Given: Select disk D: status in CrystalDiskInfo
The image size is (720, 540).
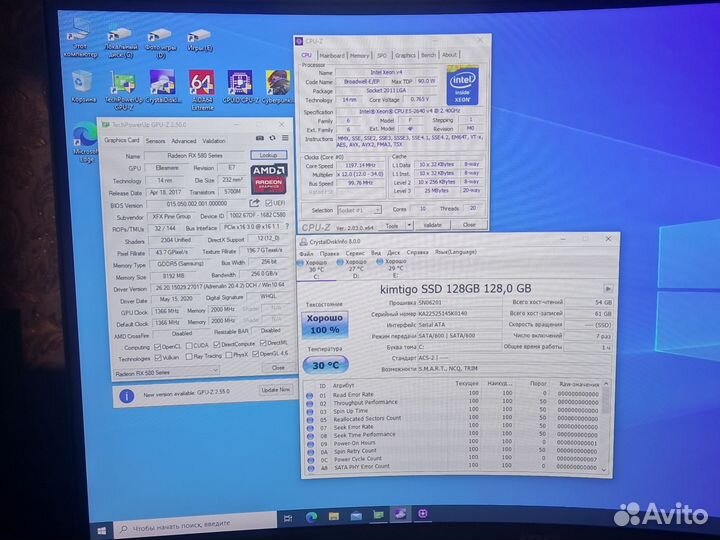Looking at the screenshot, I should click(x=353, y=268).
